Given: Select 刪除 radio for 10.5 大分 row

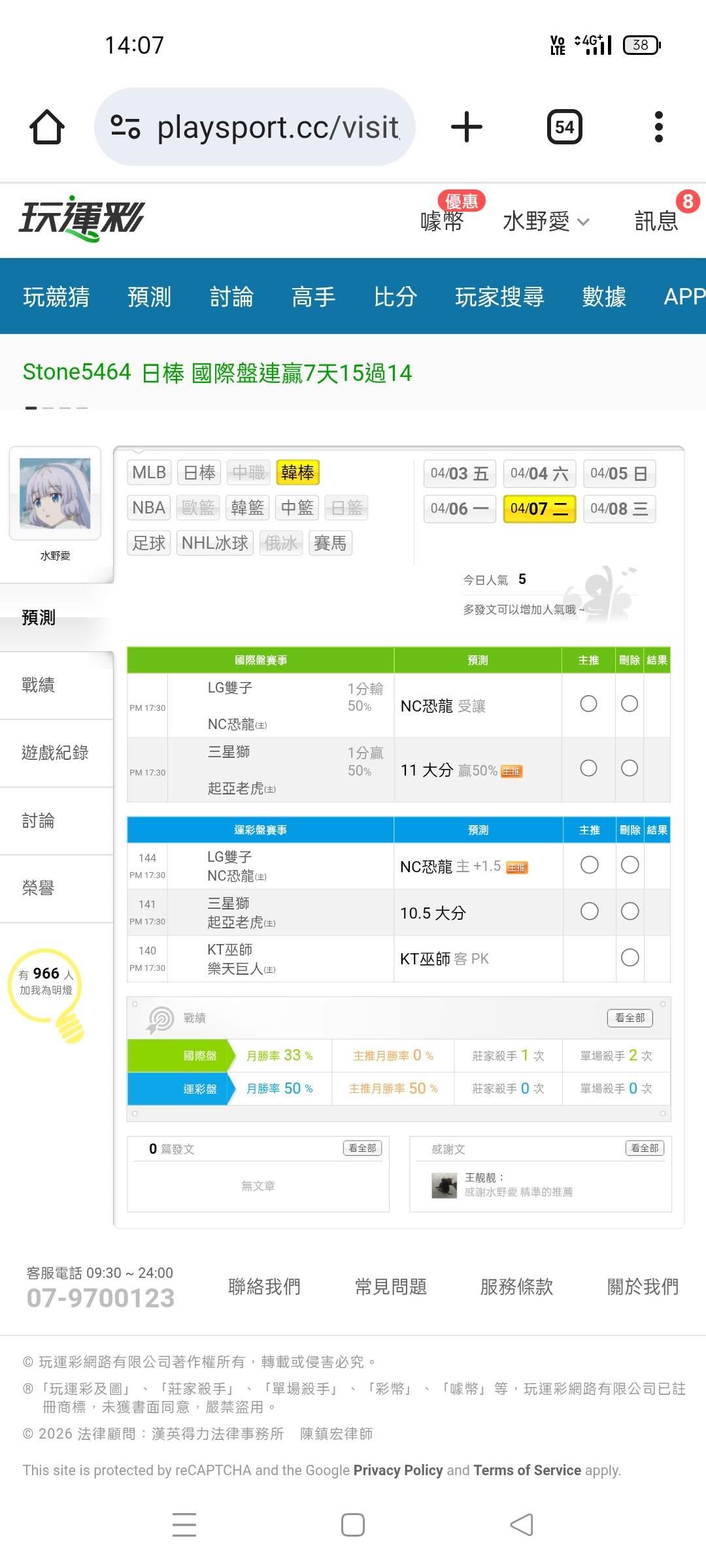Looking at the screenshot, I should pos(630,911).
